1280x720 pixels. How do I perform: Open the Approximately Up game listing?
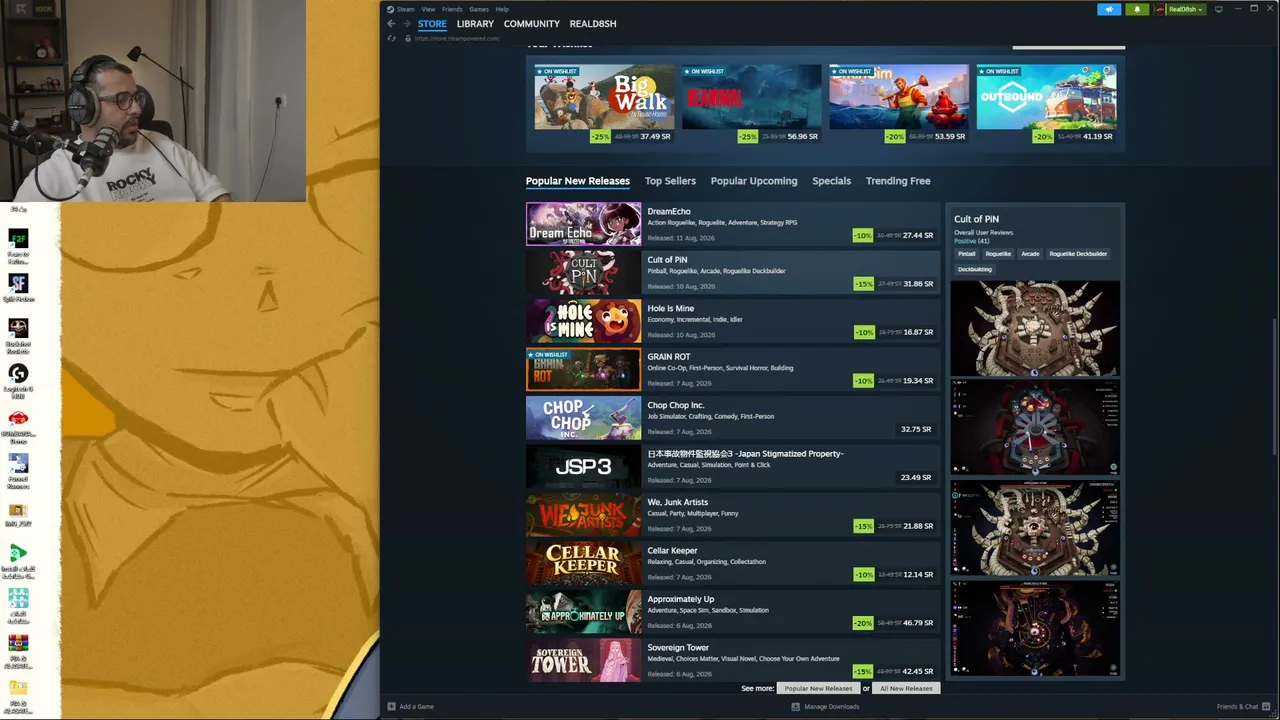[733, 611]
